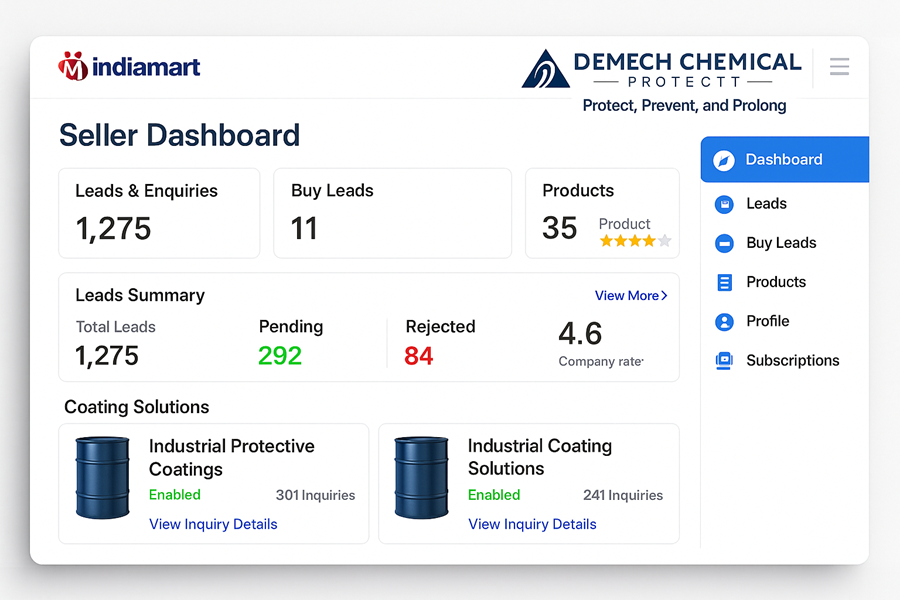900x600 pixels.
Task: Click the Industrial Protective Coatings barrel image
Action: tap(103, 478)
